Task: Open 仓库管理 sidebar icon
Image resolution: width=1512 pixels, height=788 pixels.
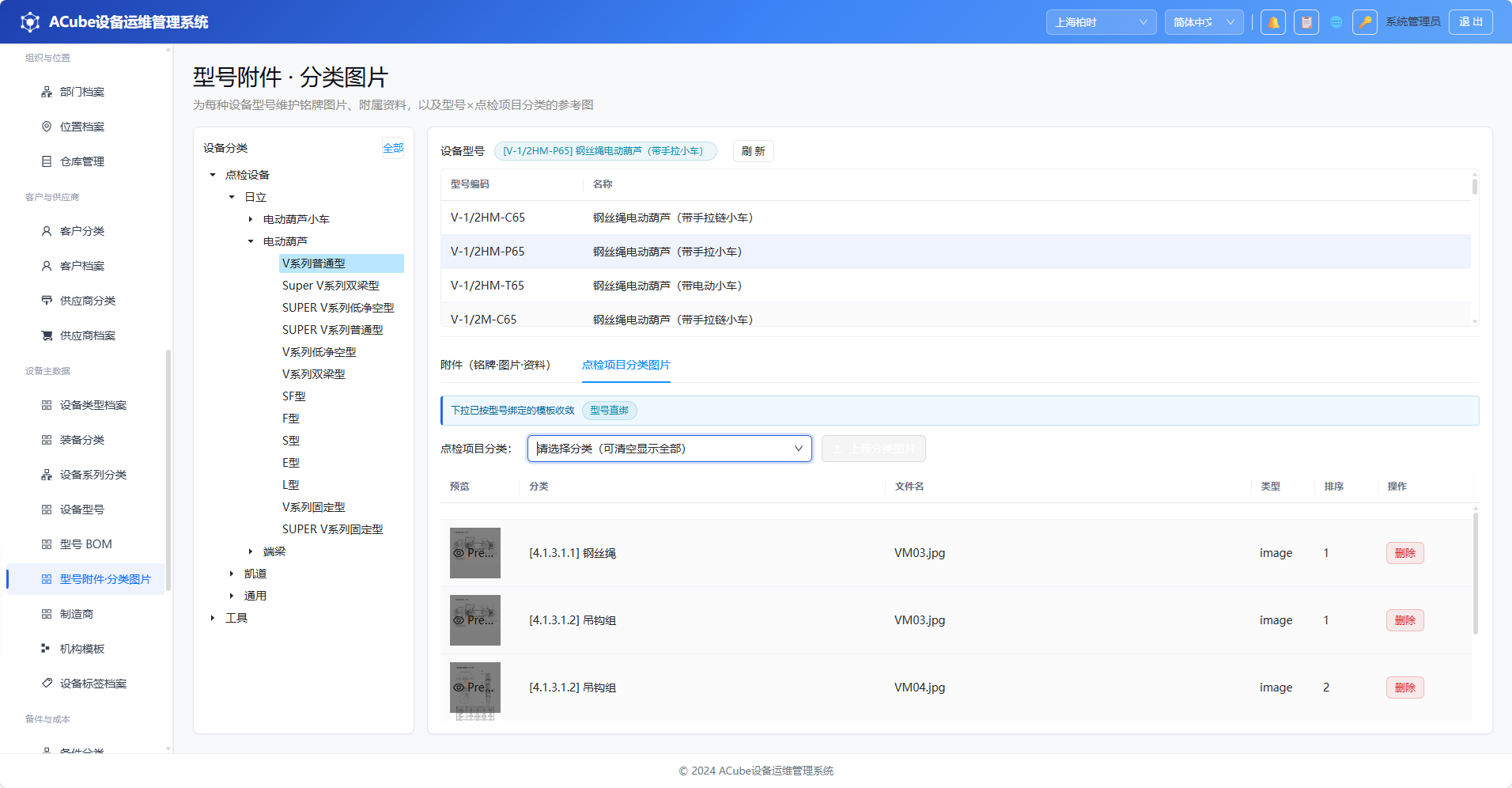Action: pyautogui.click(x=47, y=161)
